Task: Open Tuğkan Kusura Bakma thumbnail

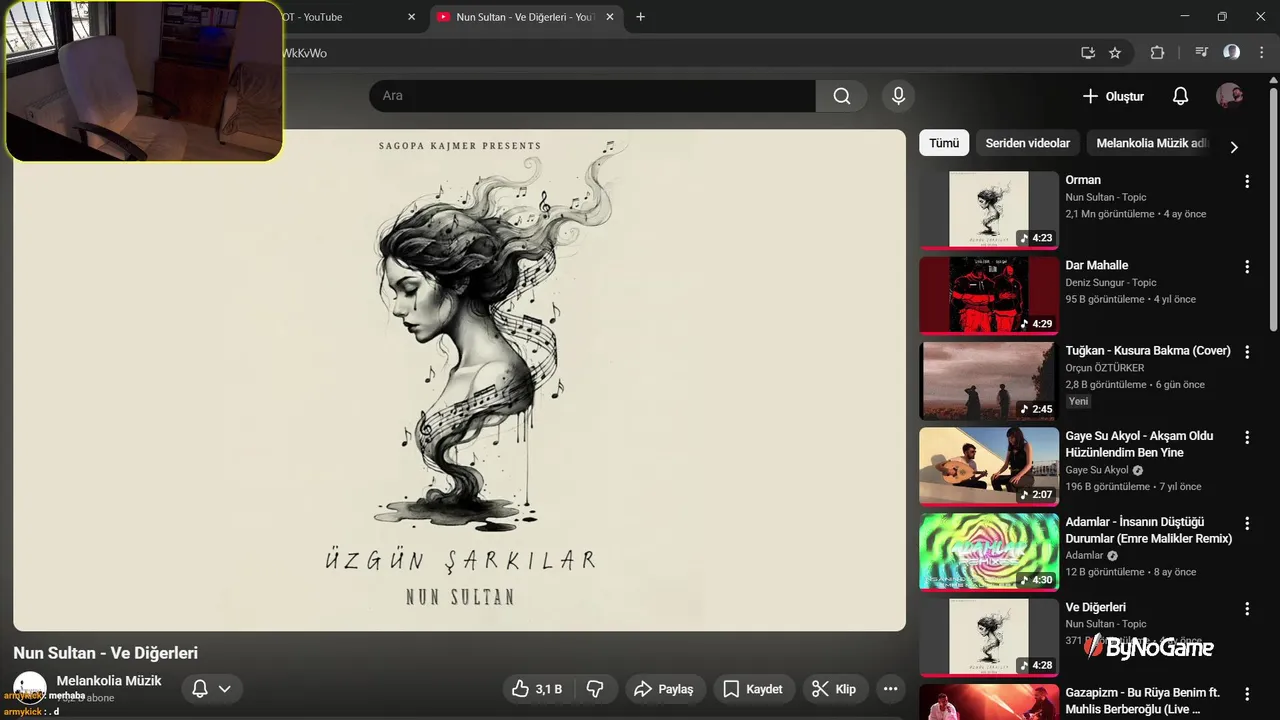Action: pyautogui.click(x=989, y=381)
